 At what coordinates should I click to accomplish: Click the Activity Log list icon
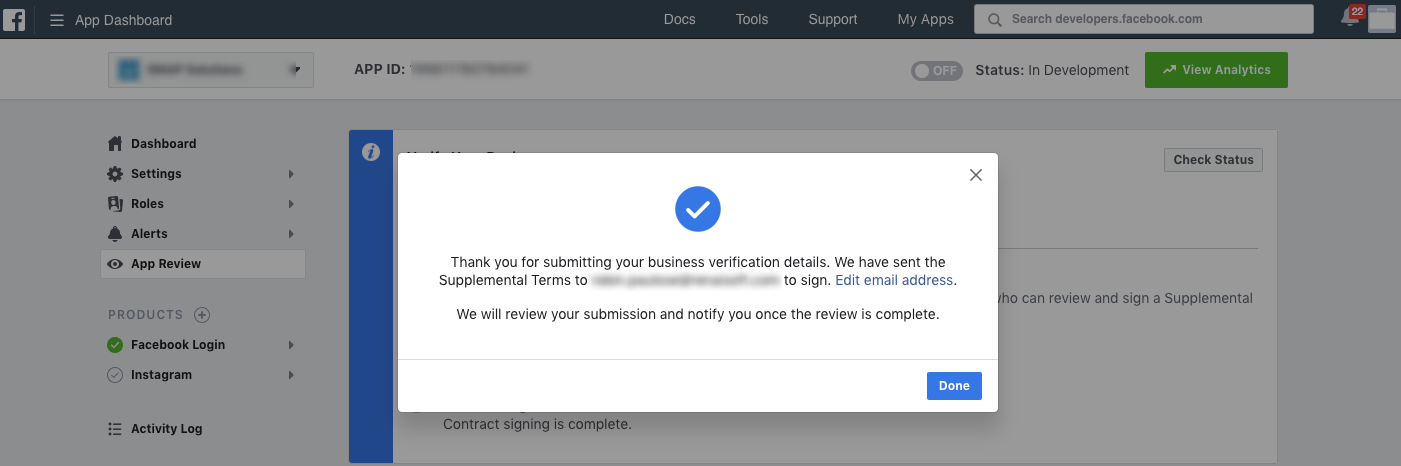(x=115, y=429)
